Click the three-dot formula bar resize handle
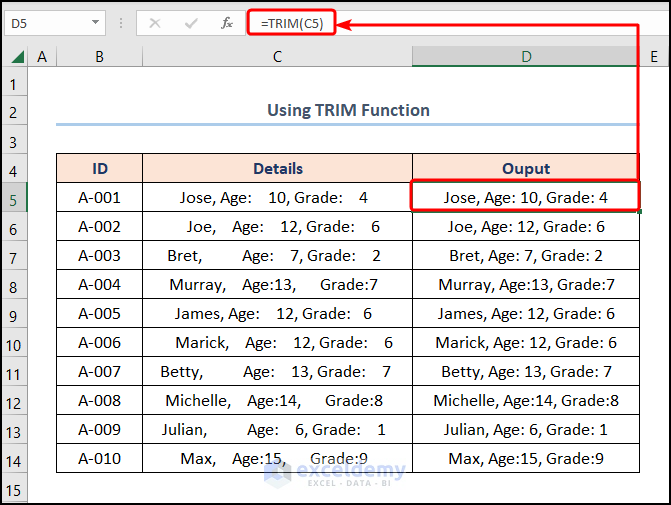 [x=123, y=22]
